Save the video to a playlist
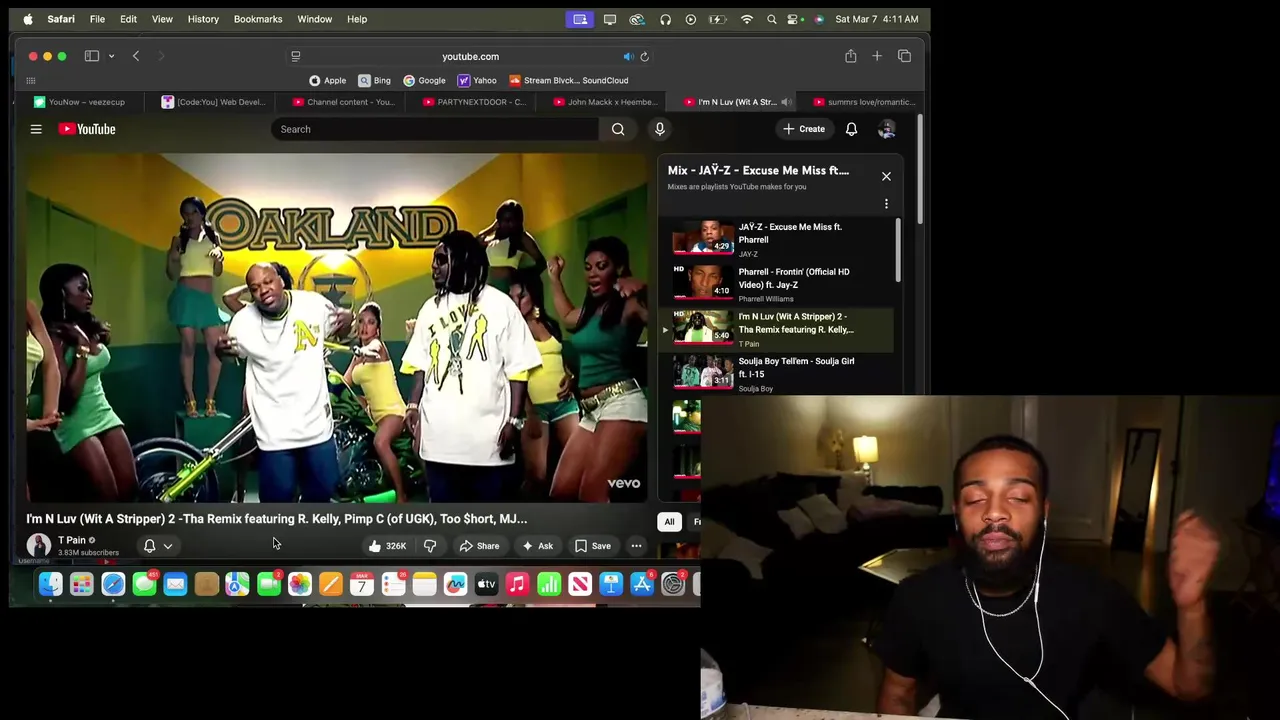This screenshot has height=720, width=1280. pyautogui.click(x=592, y=546)
